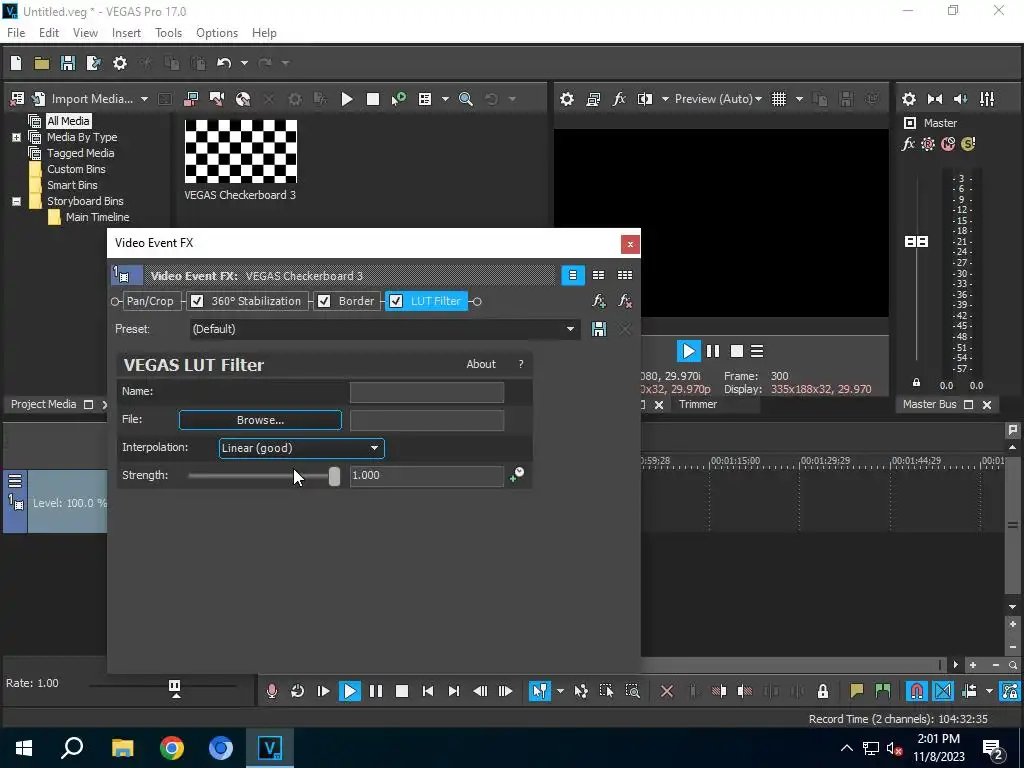Image resolution: width=1024 pixels, height=768 pixels.
Task: Open the Import Media dropdown arrow
Action: 144,99
